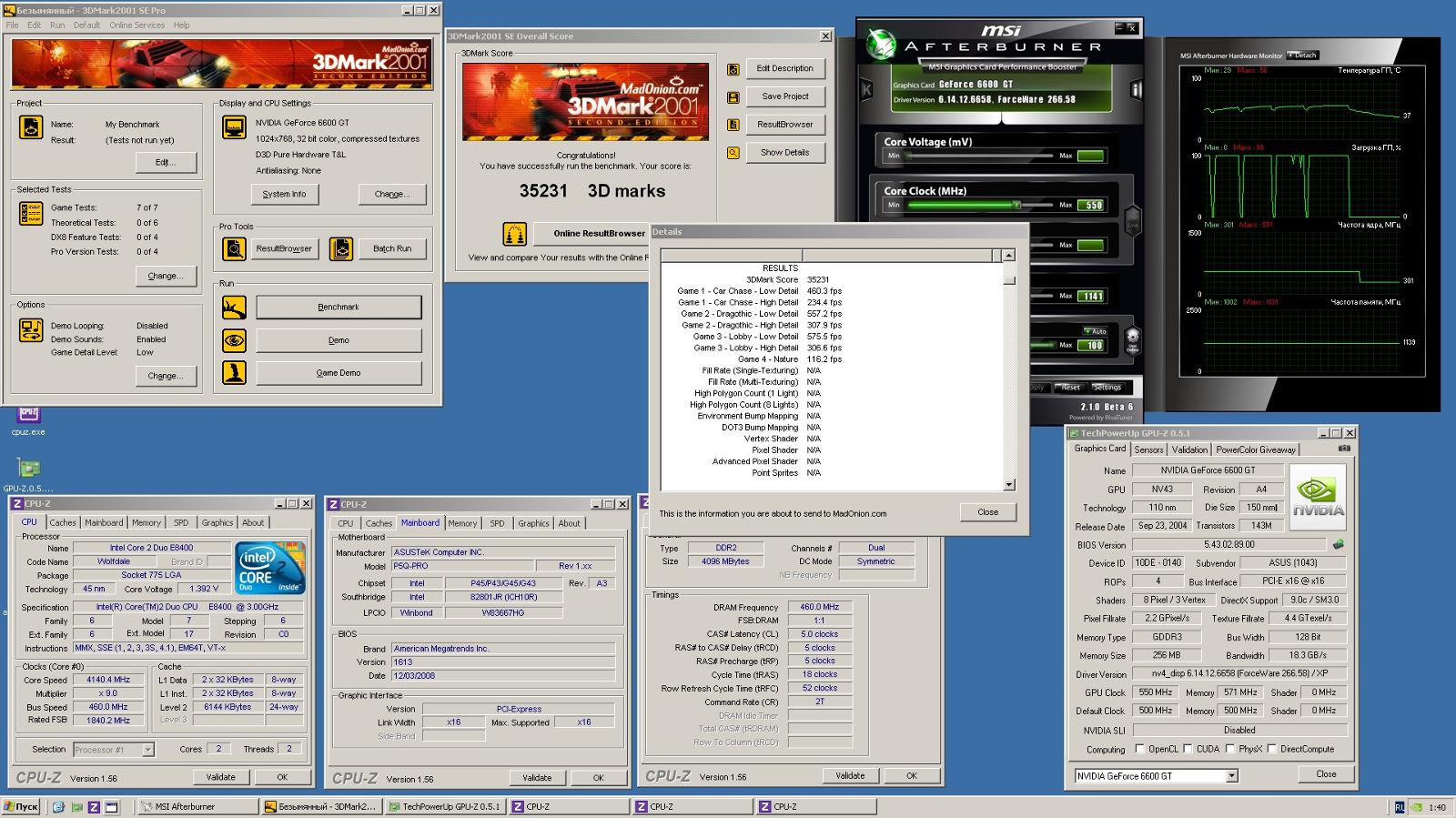Toggle the OpenCL checkbox in GPU-Z
The width and height of the screenshot is (1456, 818).
point(1139,749)
